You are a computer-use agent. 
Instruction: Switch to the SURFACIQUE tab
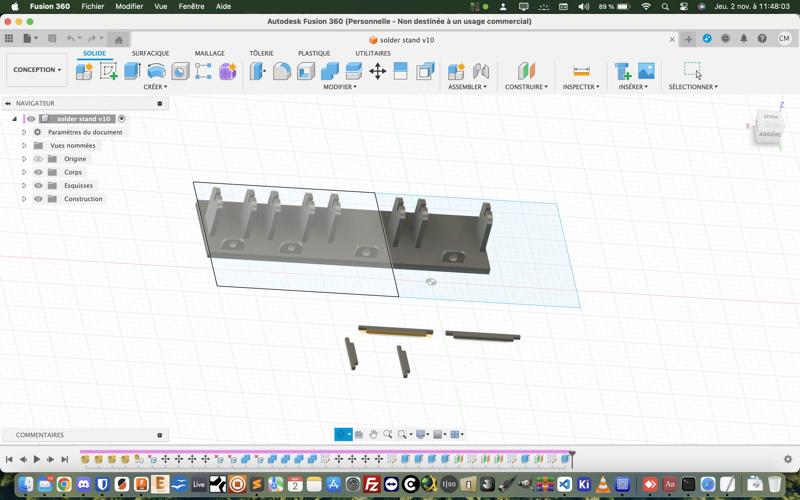pos(150,53)
